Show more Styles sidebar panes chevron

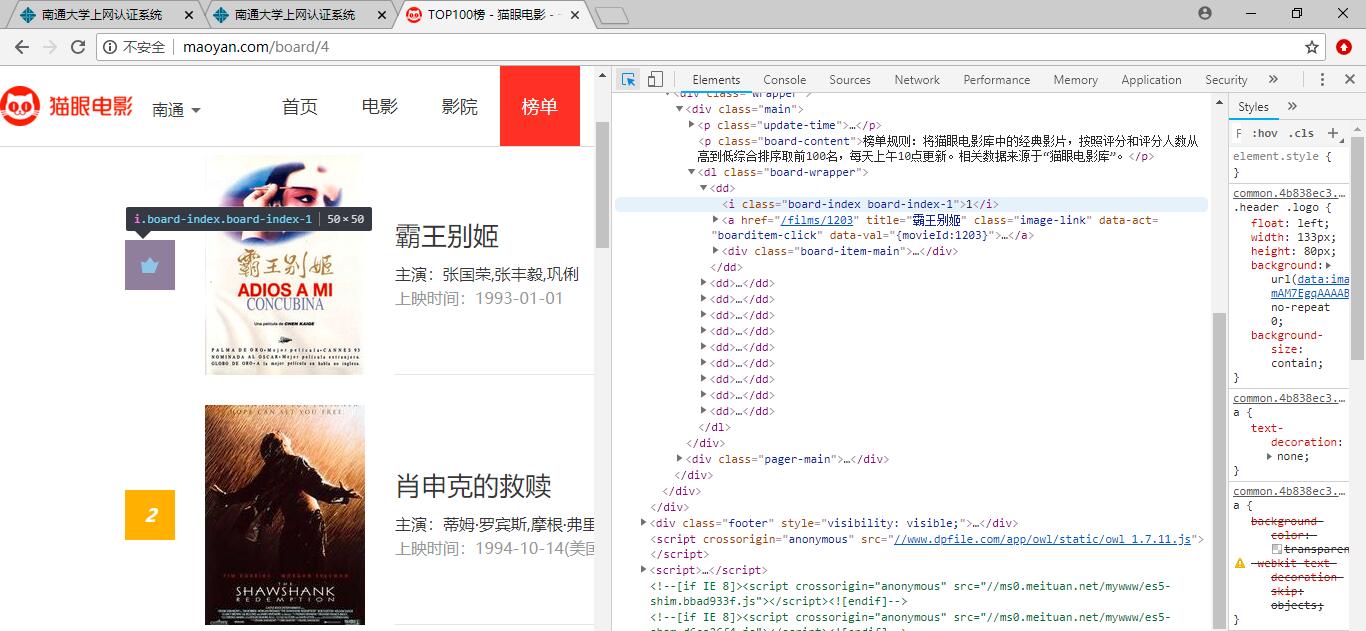(x=1292, y=106)
